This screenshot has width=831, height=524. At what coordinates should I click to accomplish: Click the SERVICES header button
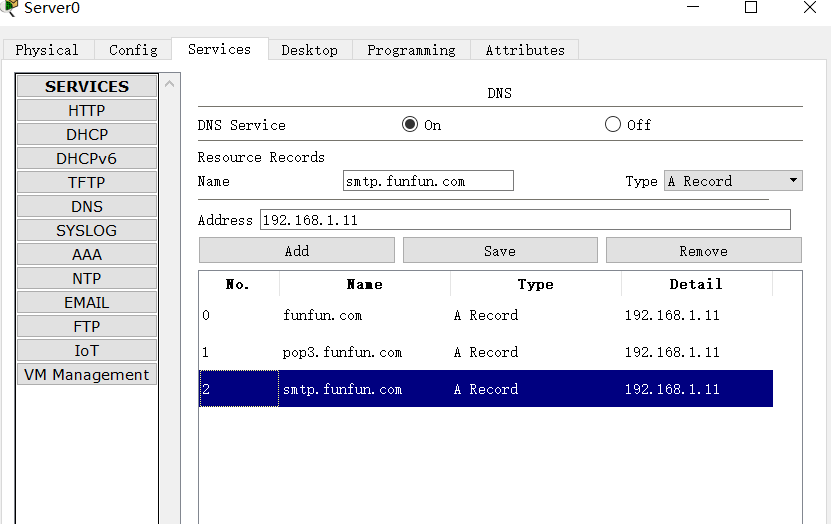[x=87, y=86]
